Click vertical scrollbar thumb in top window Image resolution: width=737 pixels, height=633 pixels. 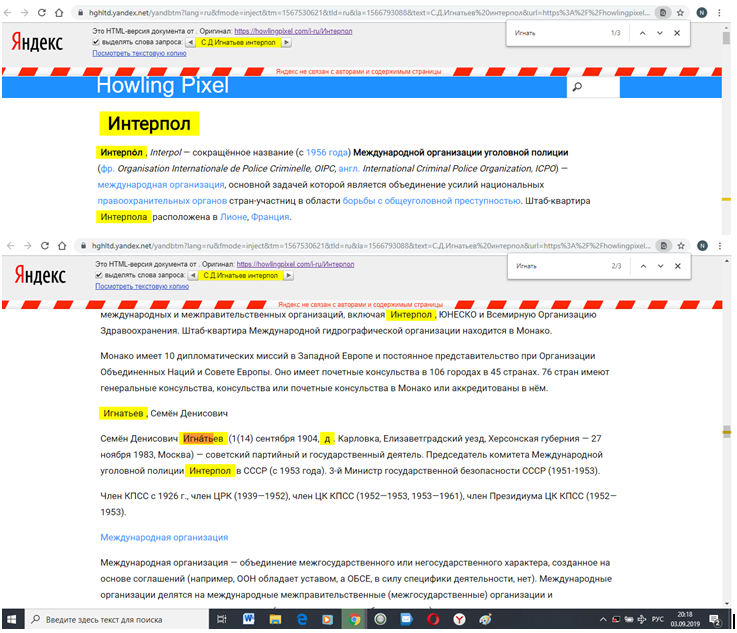[726, 37]
